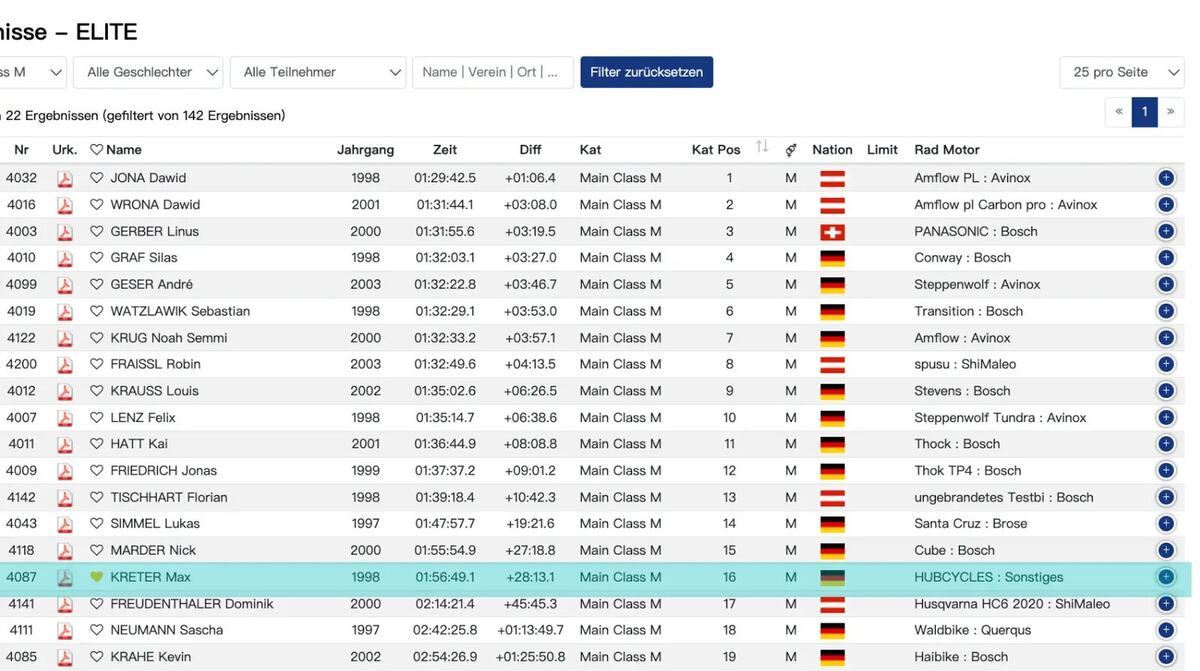Favorite SIMMEL Lukas with the heart

pos(97,524)
